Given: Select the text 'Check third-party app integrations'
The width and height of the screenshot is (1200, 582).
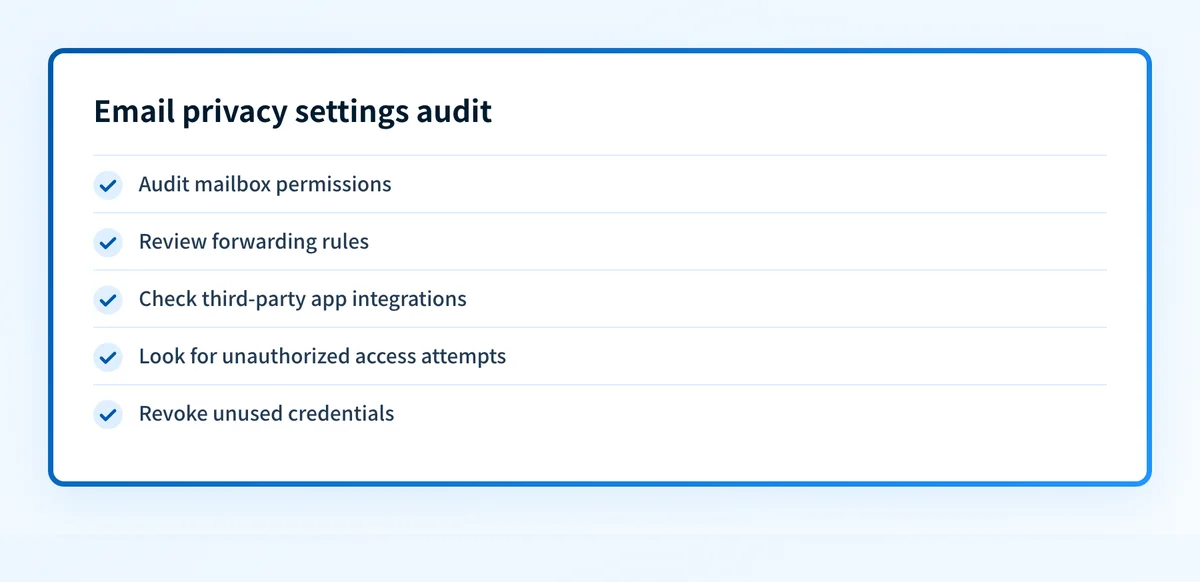Looking at the screenshot, I should 303,299.
